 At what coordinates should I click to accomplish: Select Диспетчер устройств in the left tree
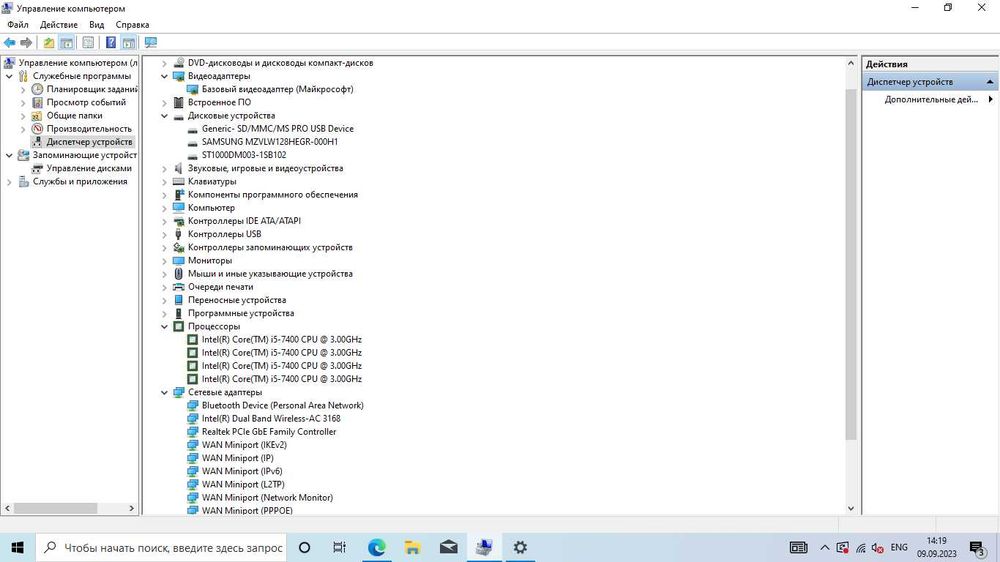(x=89, y=142)
